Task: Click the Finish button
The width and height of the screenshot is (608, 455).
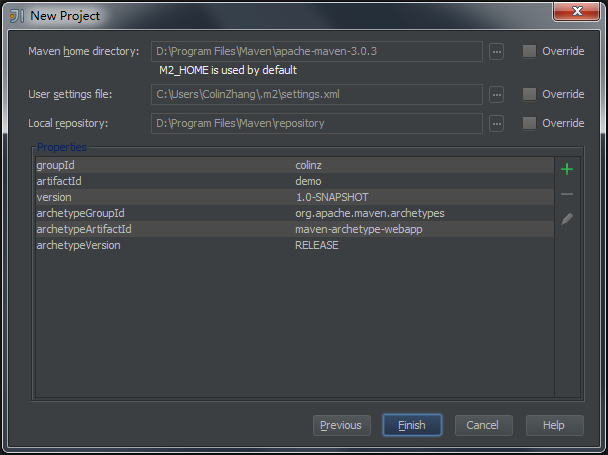Action: coord(411,425)
